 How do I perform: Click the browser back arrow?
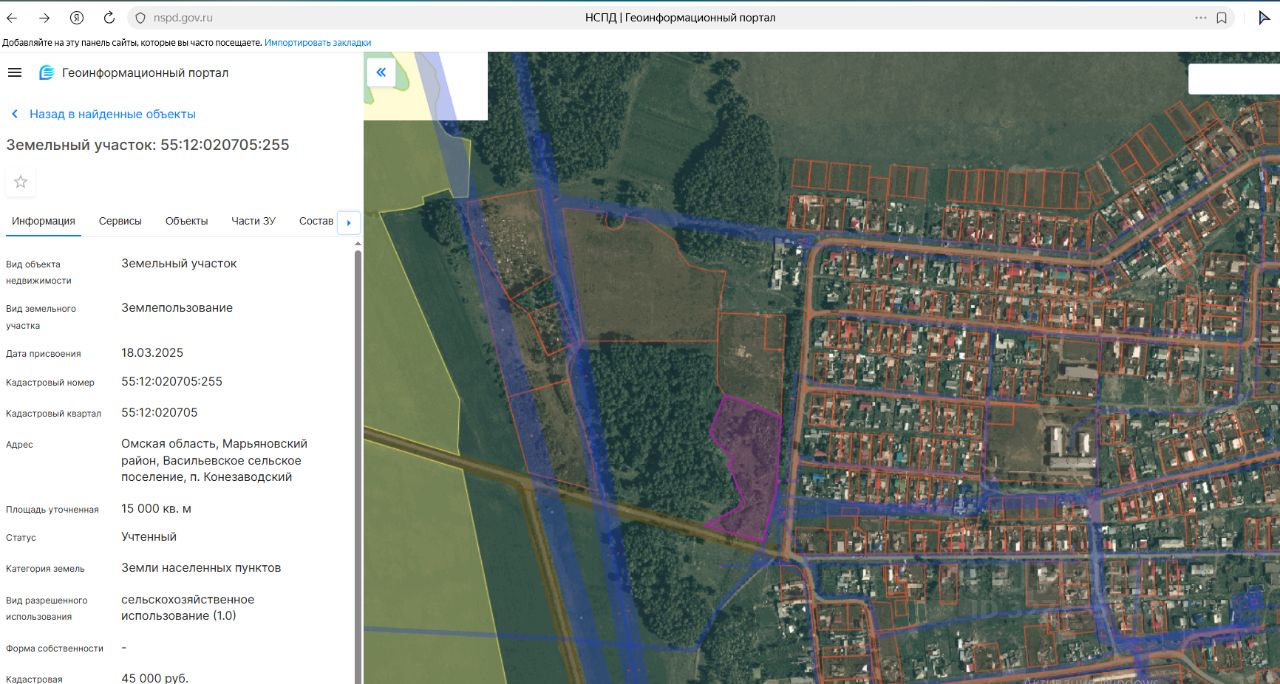coord(12,18)
